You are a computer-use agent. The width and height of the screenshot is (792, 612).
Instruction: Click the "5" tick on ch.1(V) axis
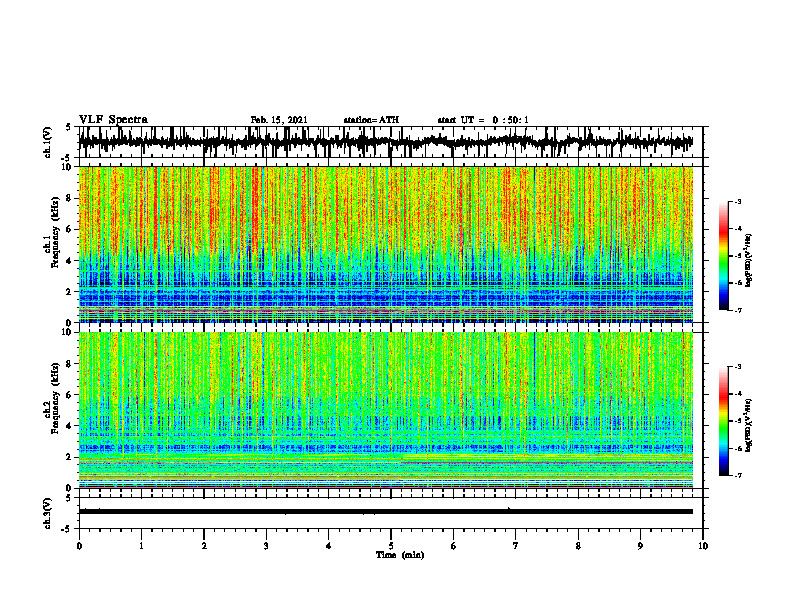click(68, 127)
